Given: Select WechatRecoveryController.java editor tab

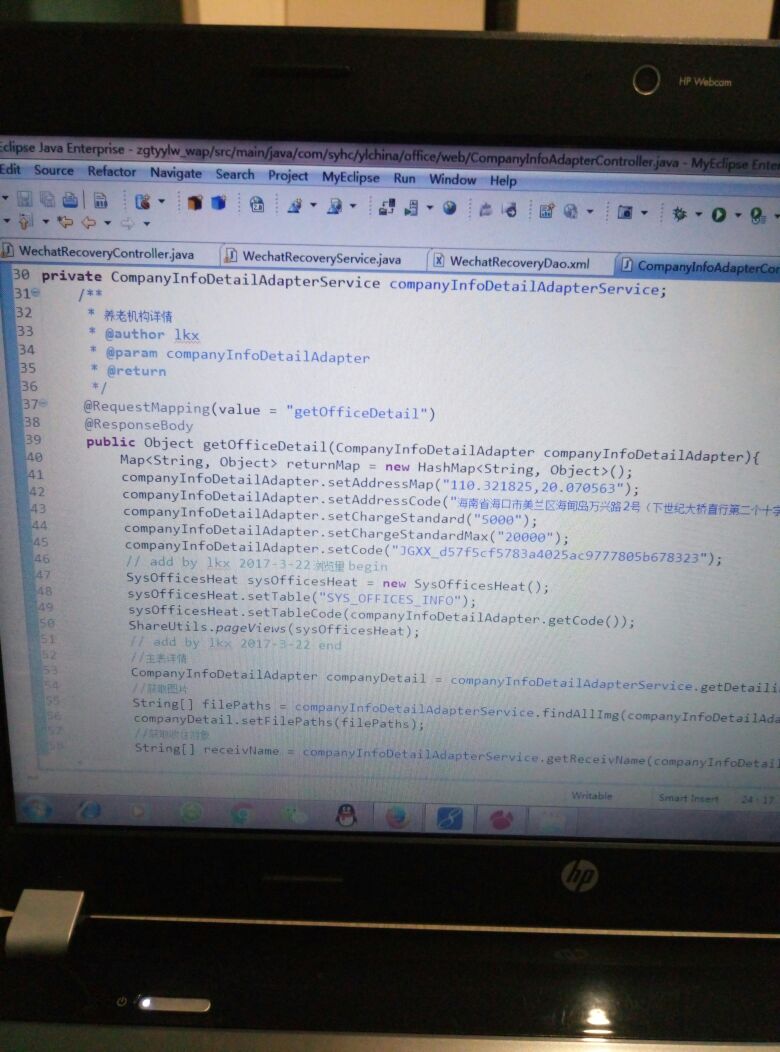Looking at the screenshot, I should 106,254.
